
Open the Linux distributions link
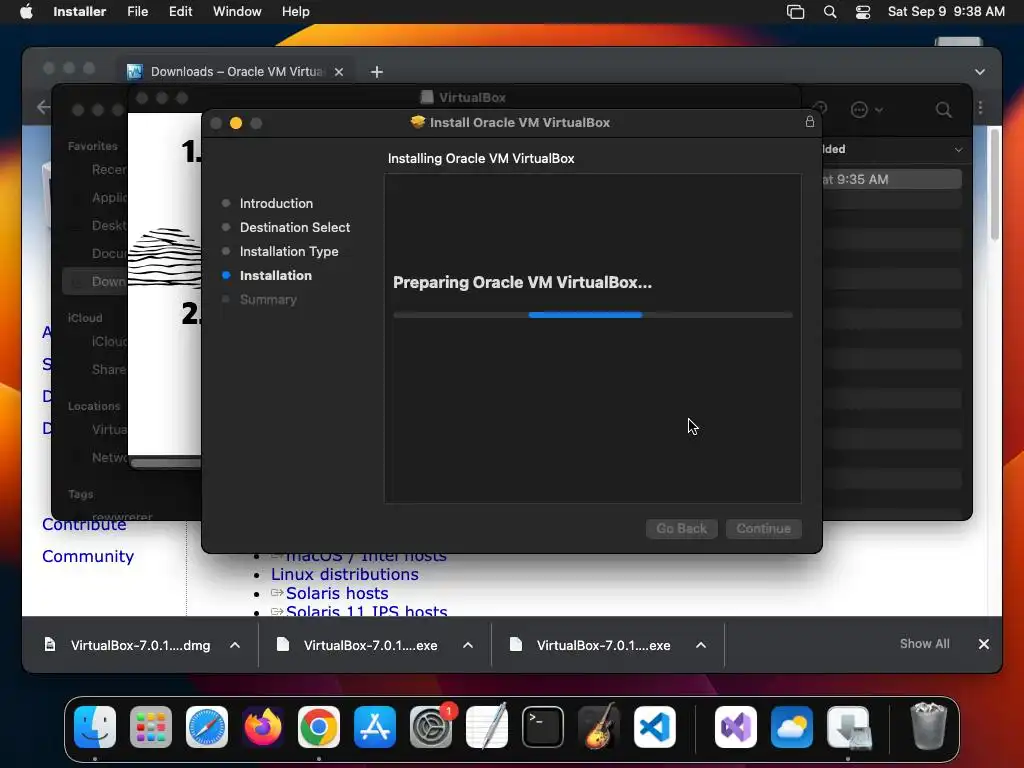[345, 574]
